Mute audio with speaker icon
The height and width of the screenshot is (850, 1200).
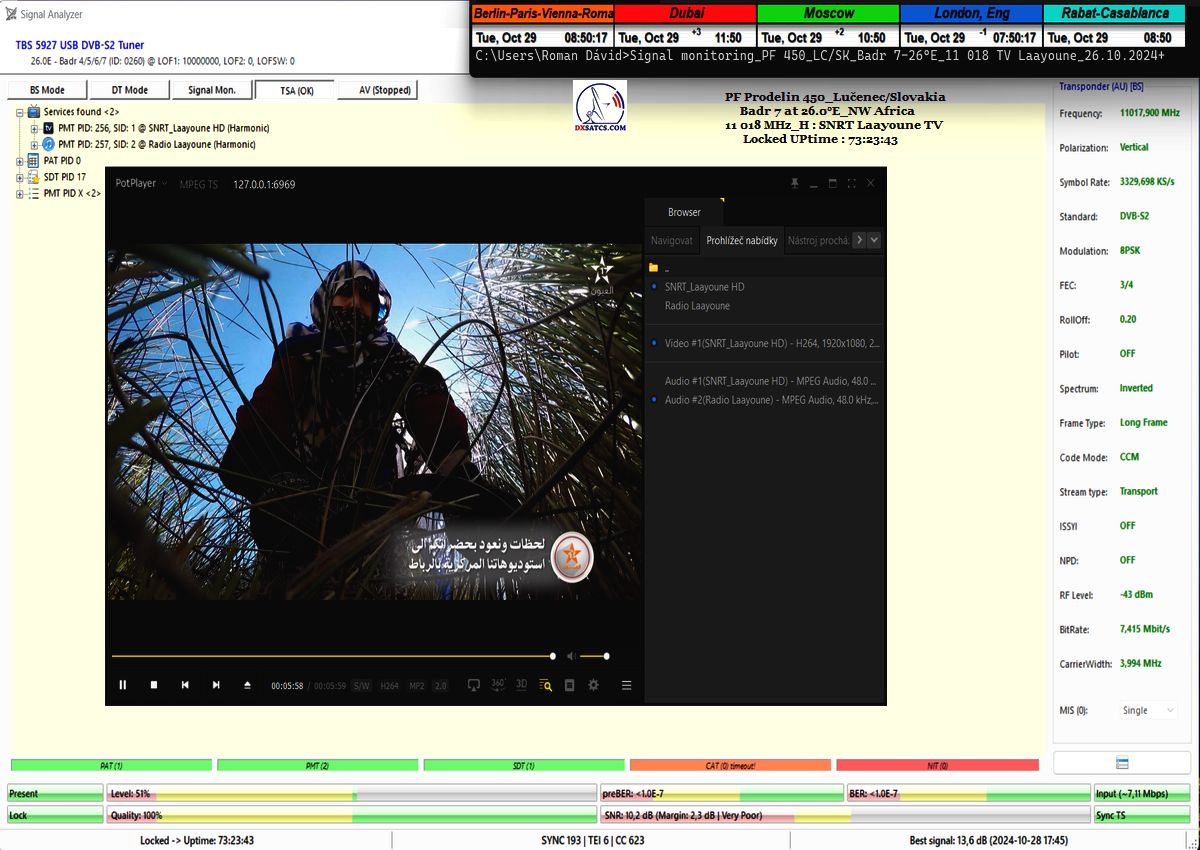click(x=570, y=656)
